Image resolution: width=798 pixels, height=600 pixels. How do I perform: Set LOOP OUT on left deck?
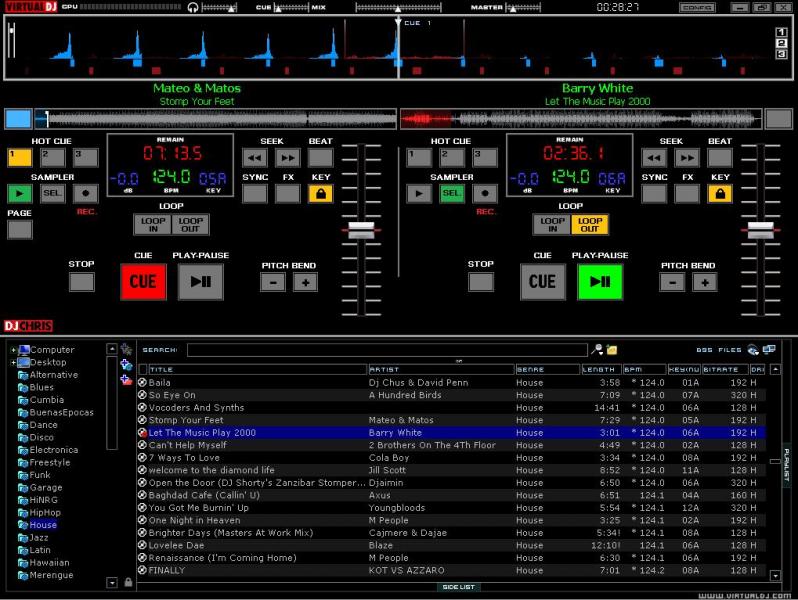pyautogui.click(x=190, y=224)
